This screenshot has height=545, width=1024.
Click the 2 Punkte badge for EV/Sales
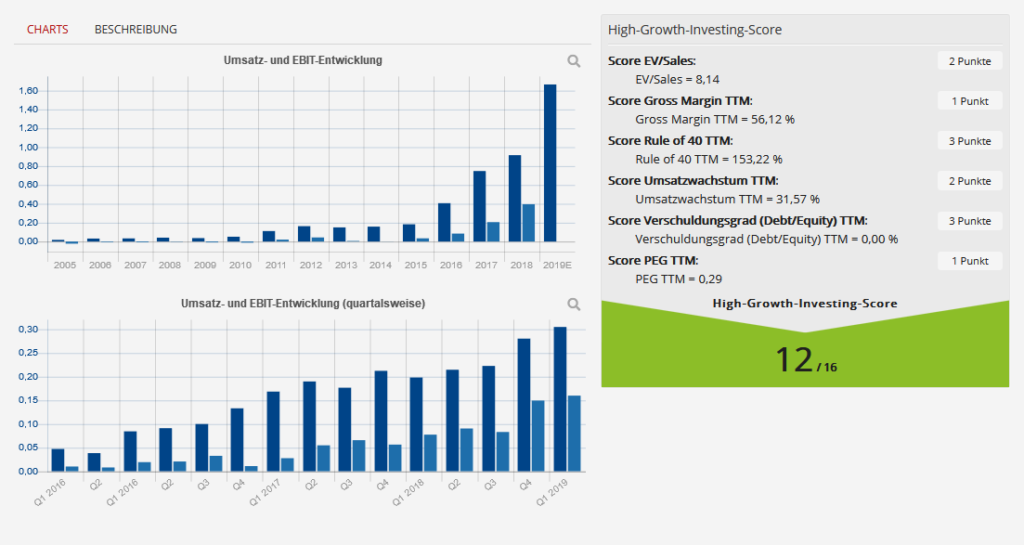click(x=970, y=61)
